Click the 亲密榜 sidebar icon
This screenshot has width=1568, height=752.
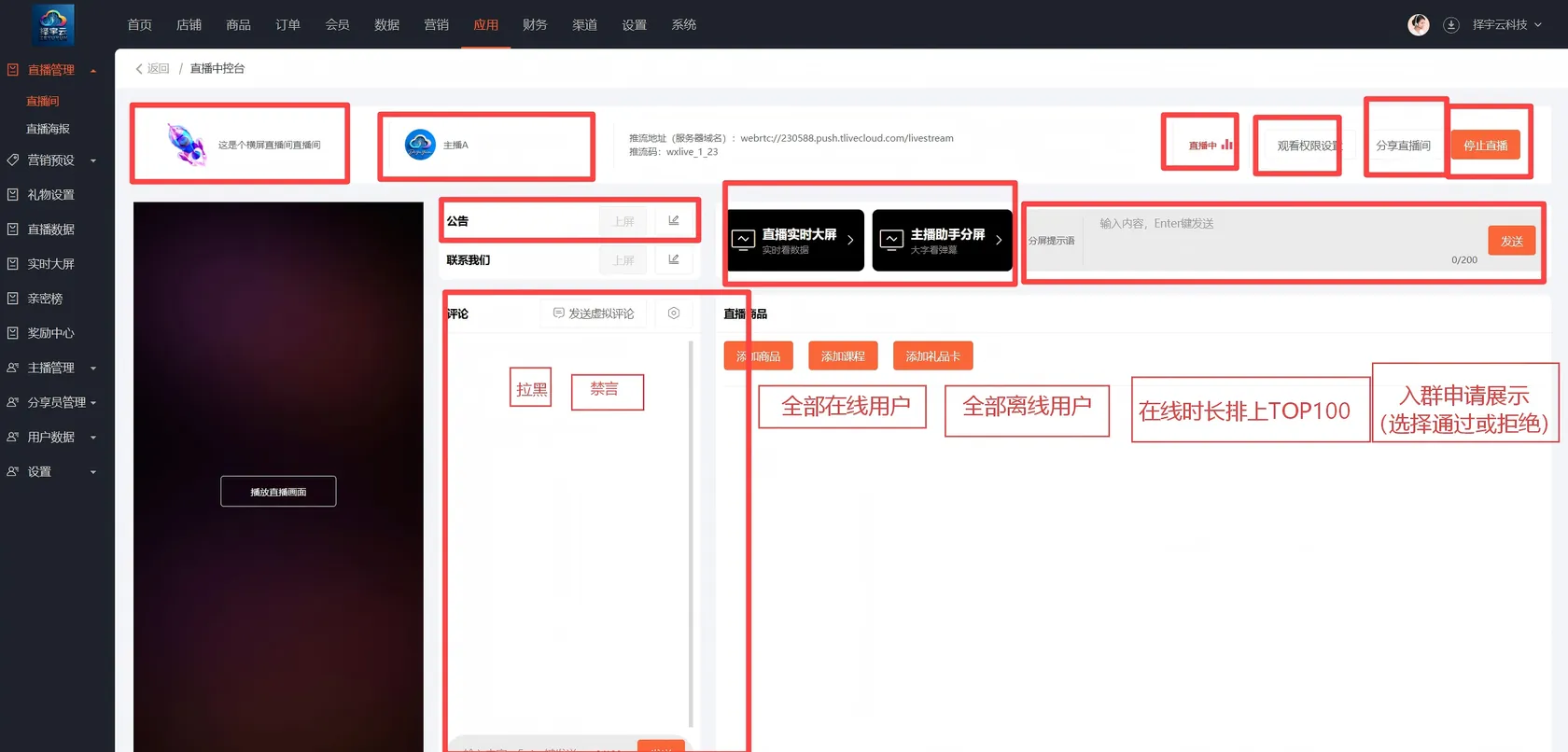point(13,299)
